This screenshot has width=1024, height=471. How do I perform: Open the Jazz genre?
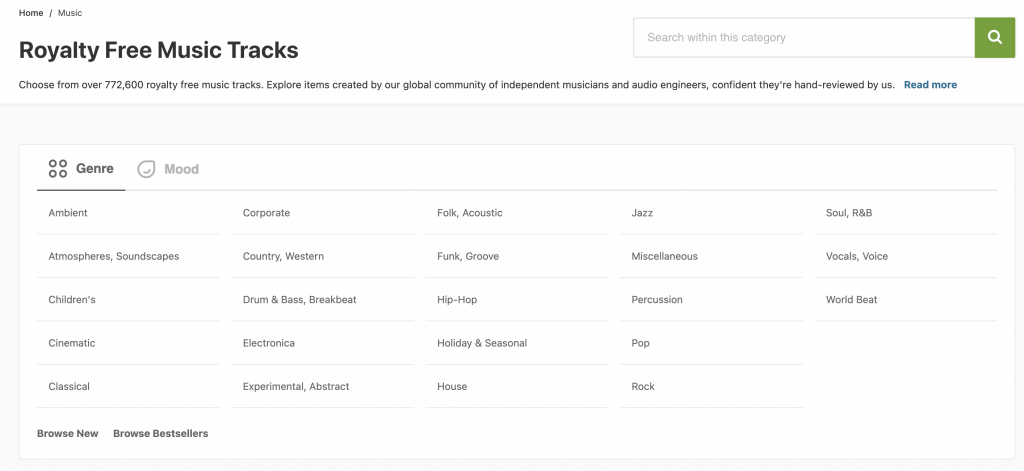(x=642, y=213)
